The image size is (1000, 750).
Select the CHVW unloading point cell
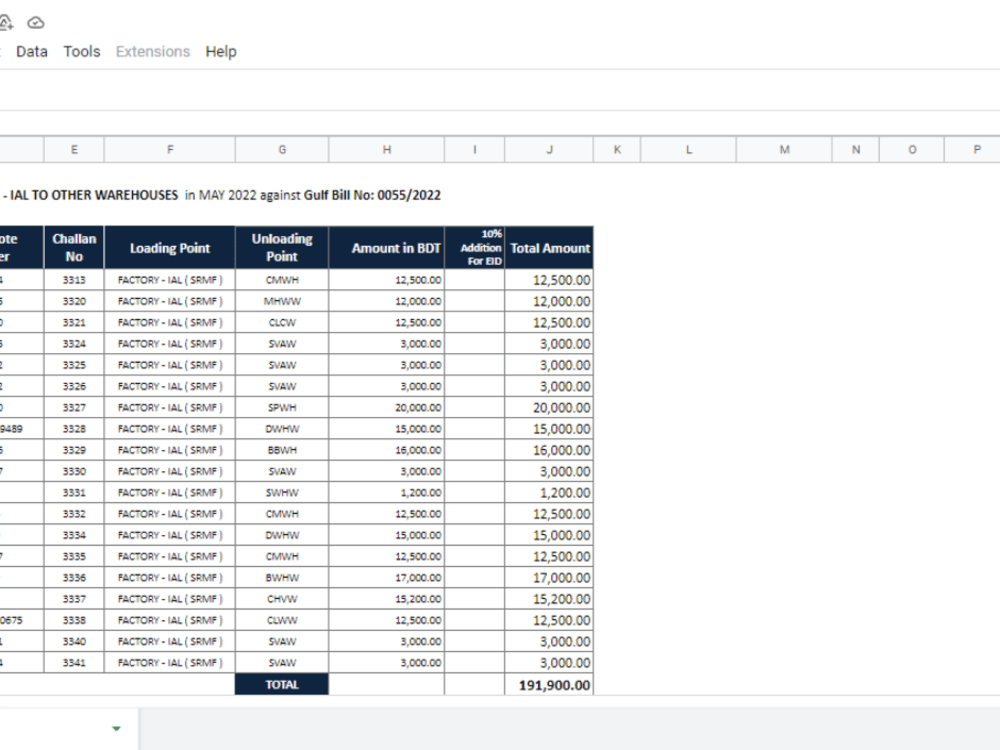point(282,599)
